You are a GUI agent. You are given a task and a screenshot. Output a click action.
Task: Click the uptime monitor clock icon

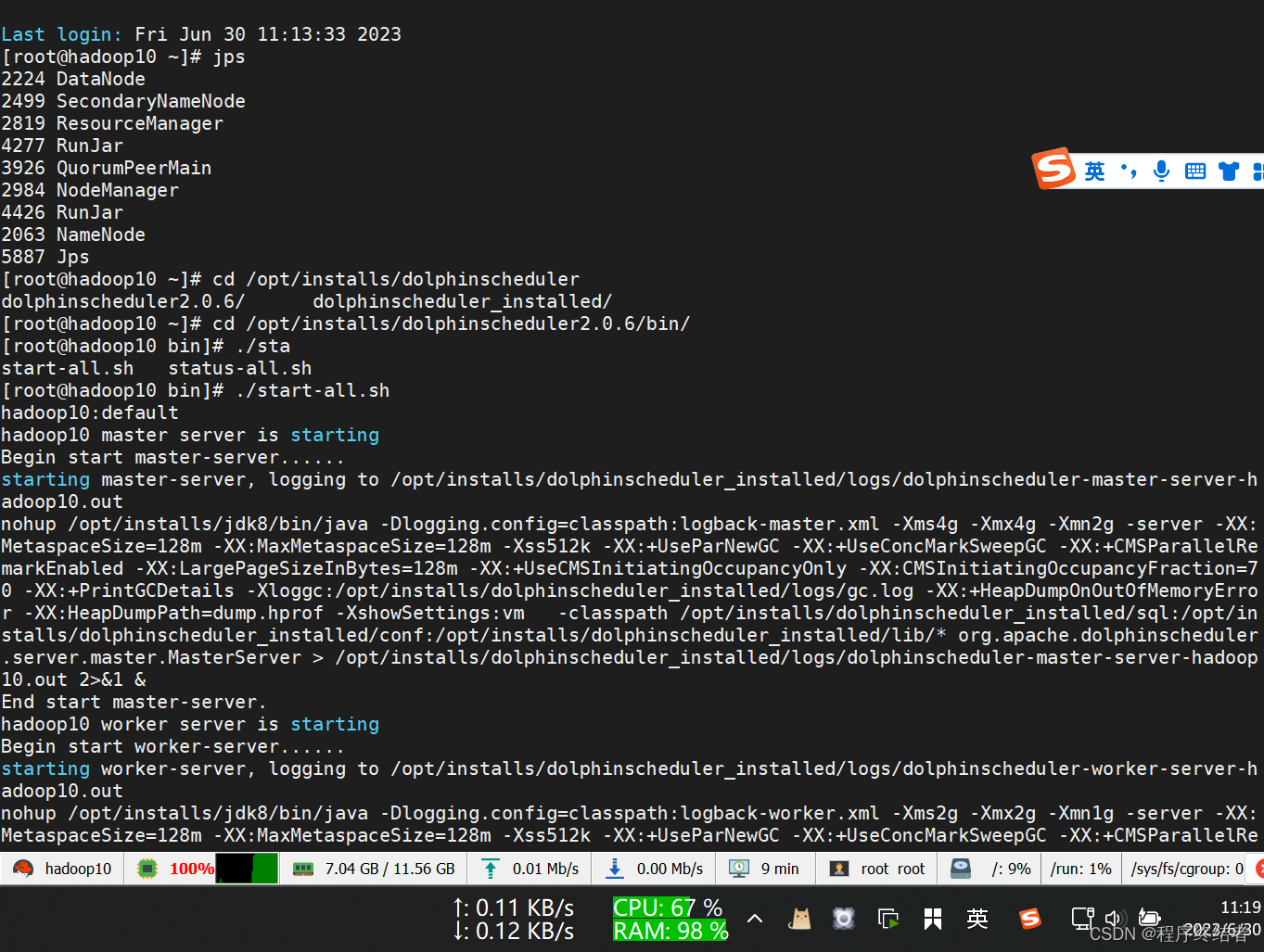pos(739,869)
